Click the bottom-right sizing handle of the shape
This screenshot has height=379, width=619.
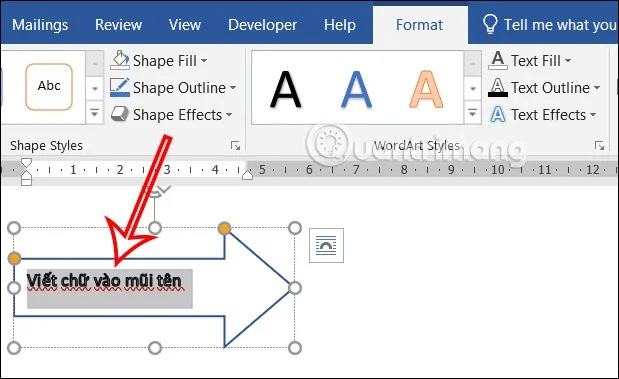click(295, 348)
